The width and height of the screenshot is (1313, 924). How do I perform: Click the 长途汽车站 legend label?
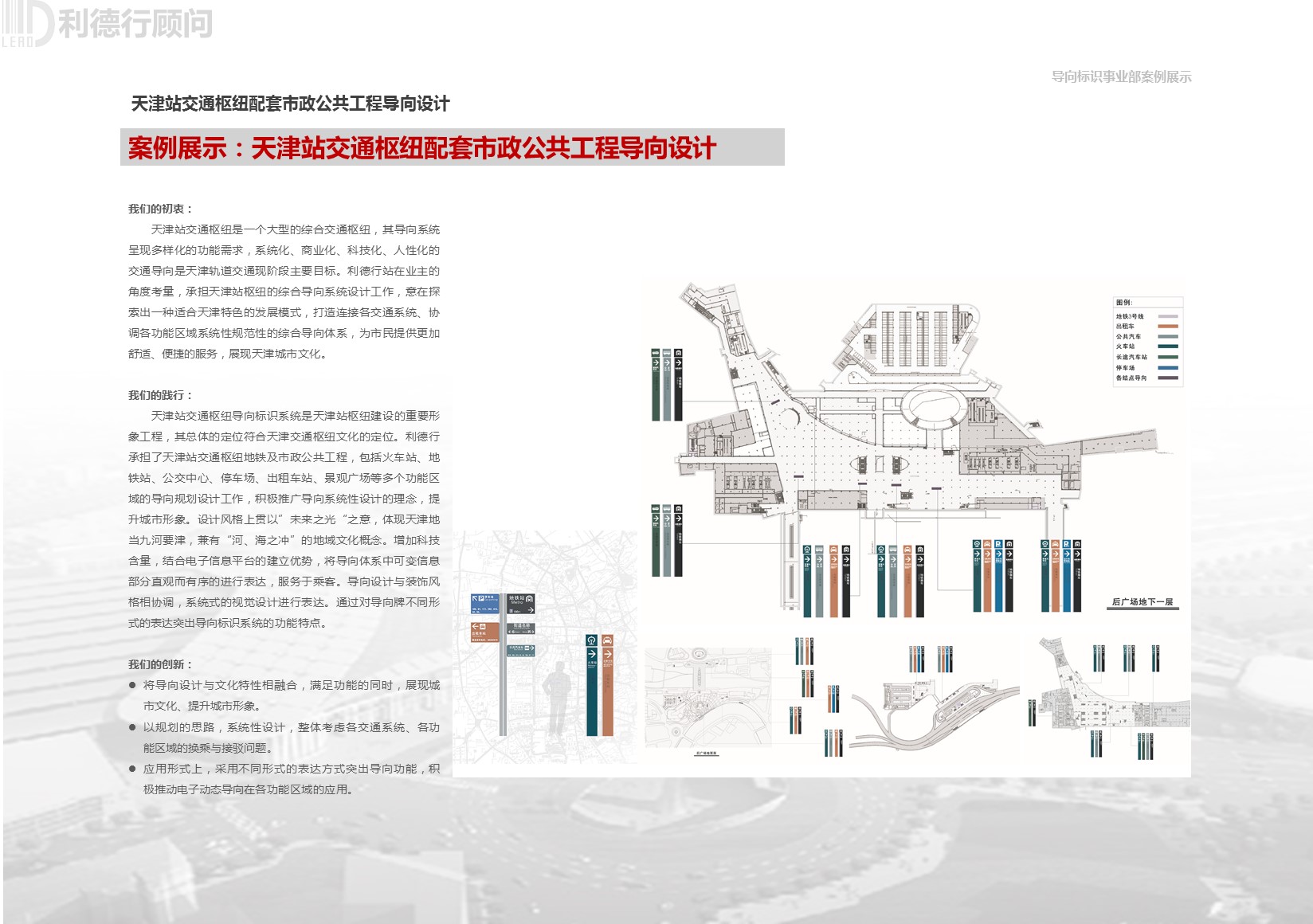click(x=1132, y=357)
